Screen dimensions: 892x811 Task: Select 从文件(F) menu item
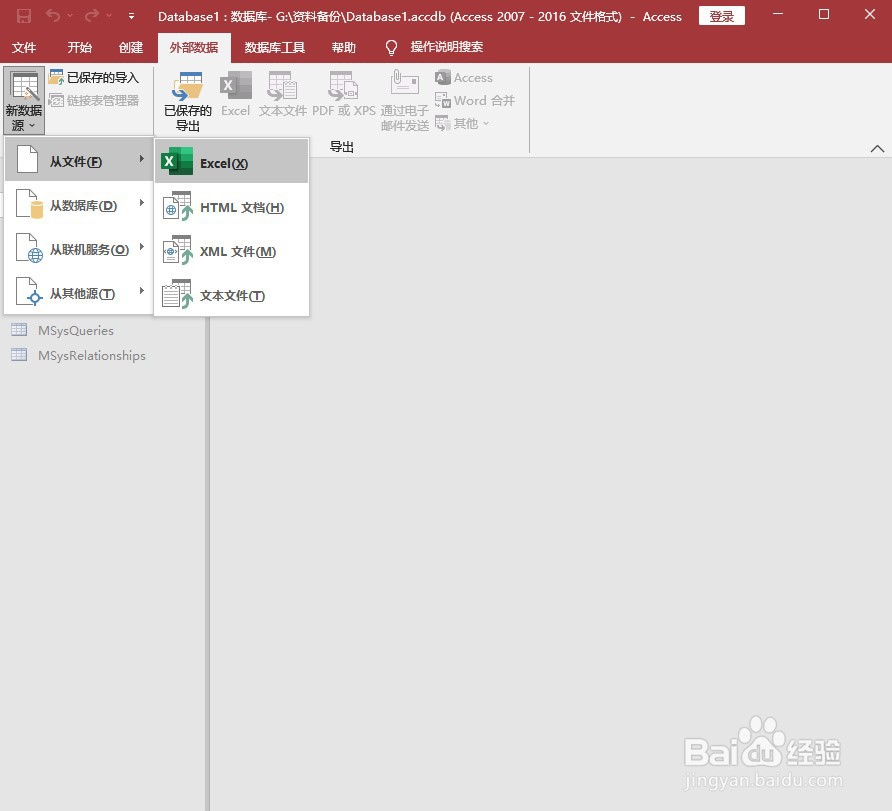79,161
